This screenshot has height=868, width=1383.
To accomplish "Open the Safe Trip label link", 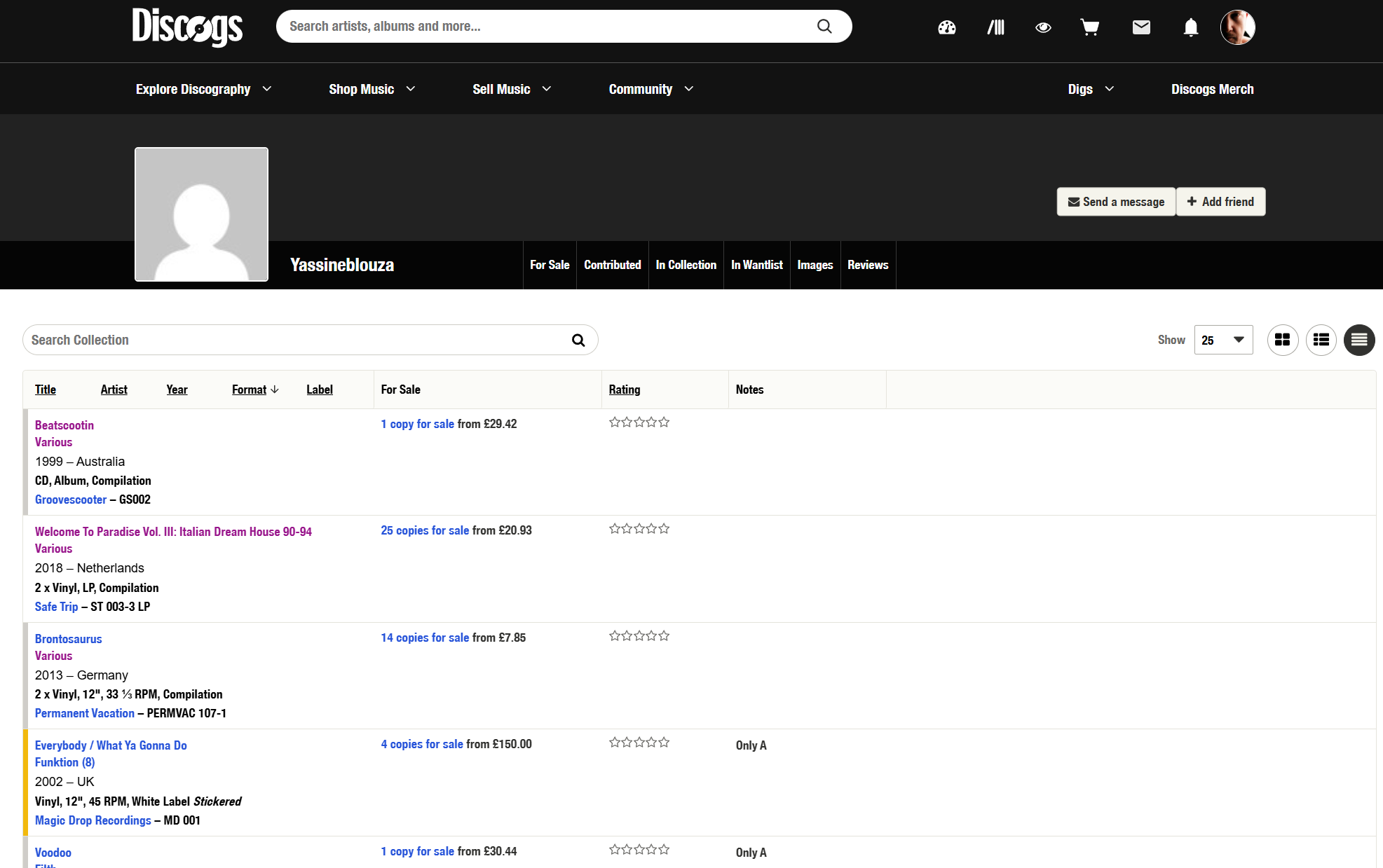I will (x=57, y=607).
